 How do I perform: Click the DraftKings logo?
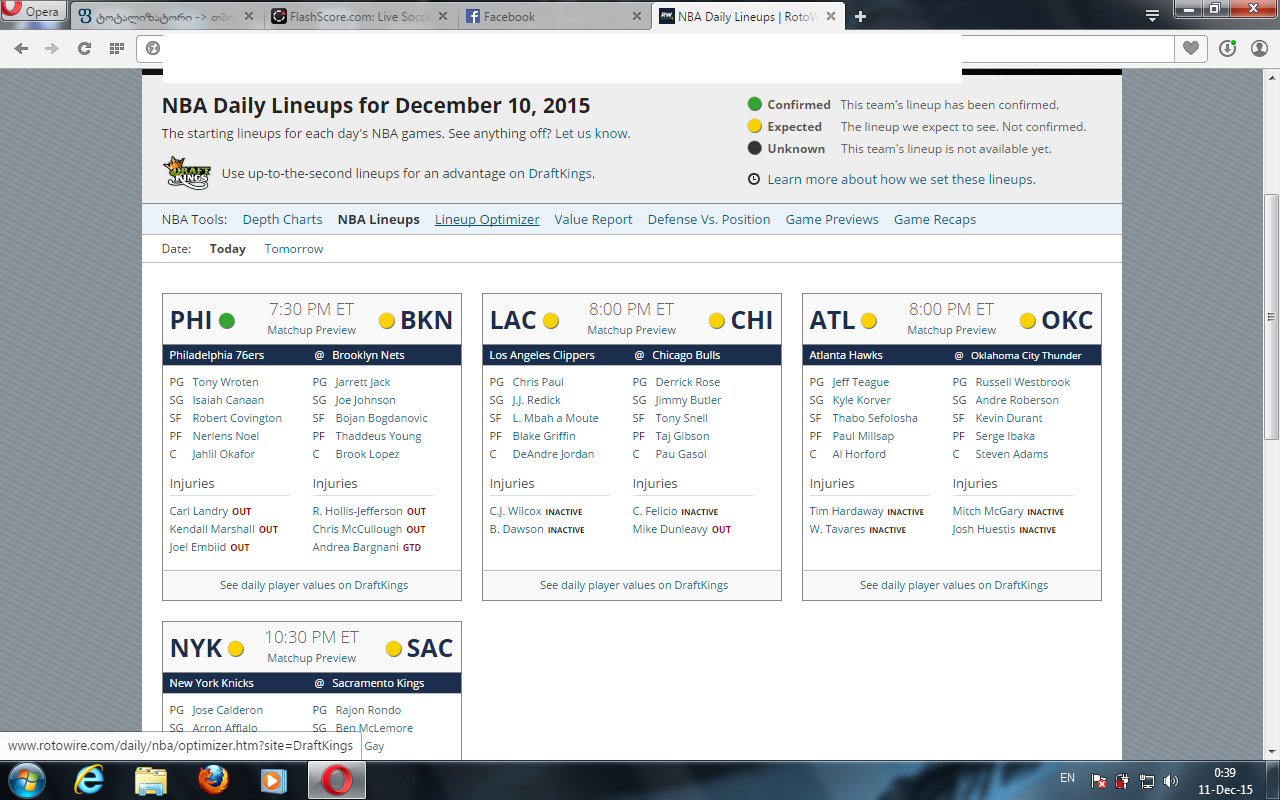coord(187,172)
